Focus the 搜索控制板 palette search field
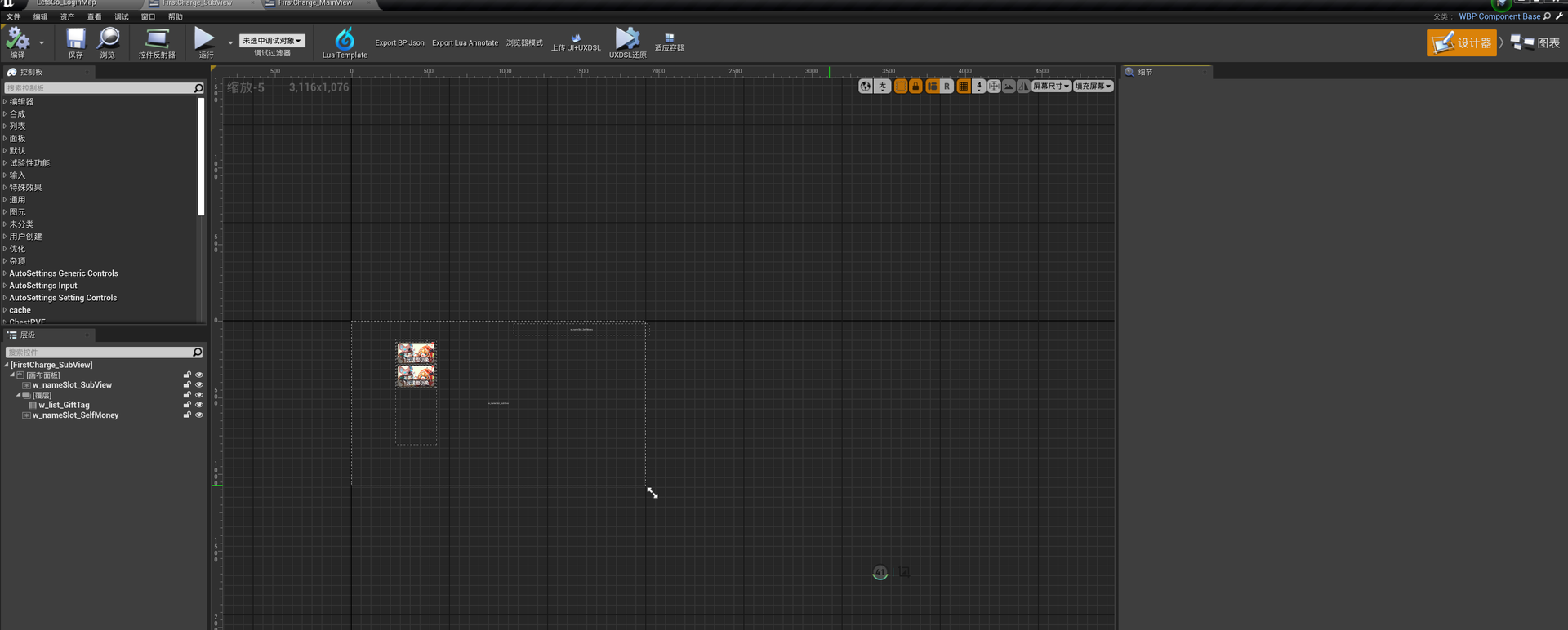Viewport: 1568px width, 630px height. (105, 88)
